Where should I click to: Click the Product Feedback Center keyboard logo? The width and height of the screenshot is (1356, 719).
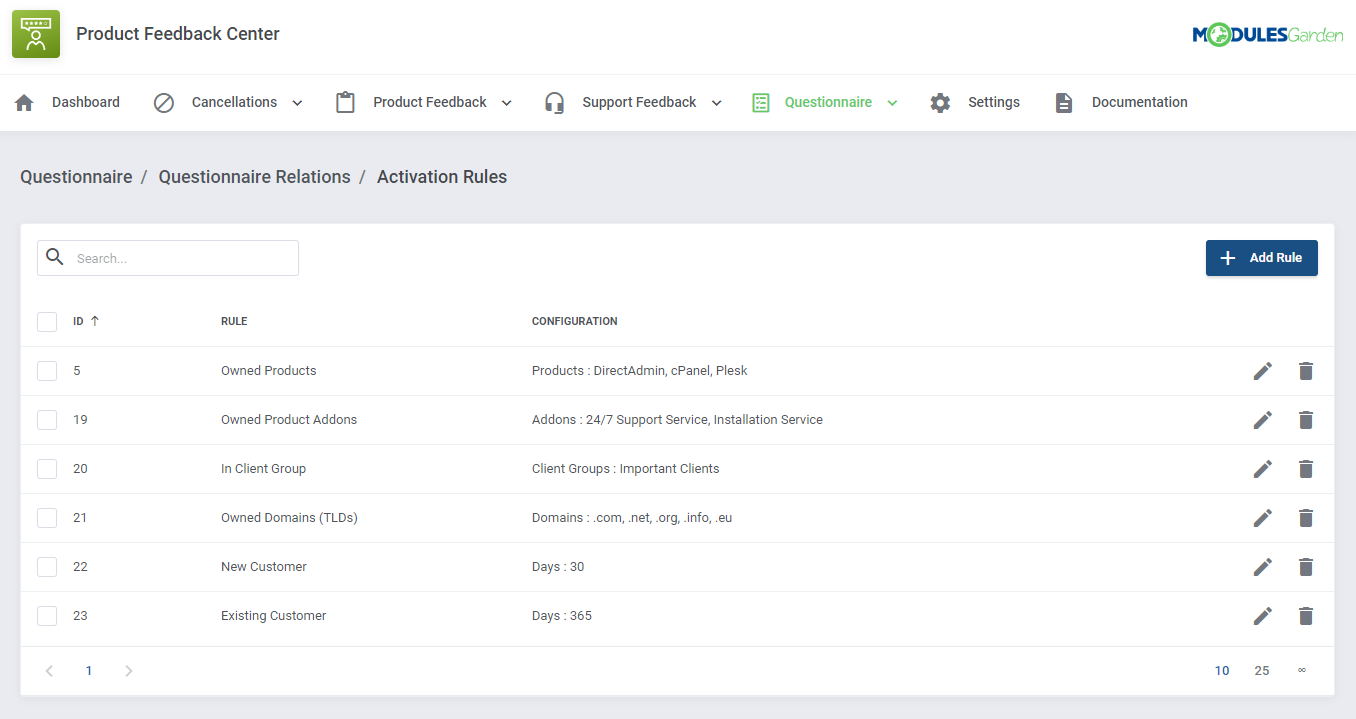coord(35,33)
